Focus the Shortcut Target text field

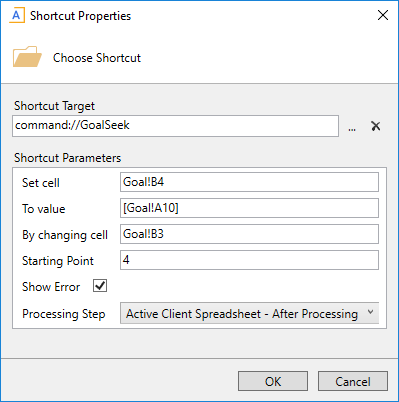[x=175, y=126]
